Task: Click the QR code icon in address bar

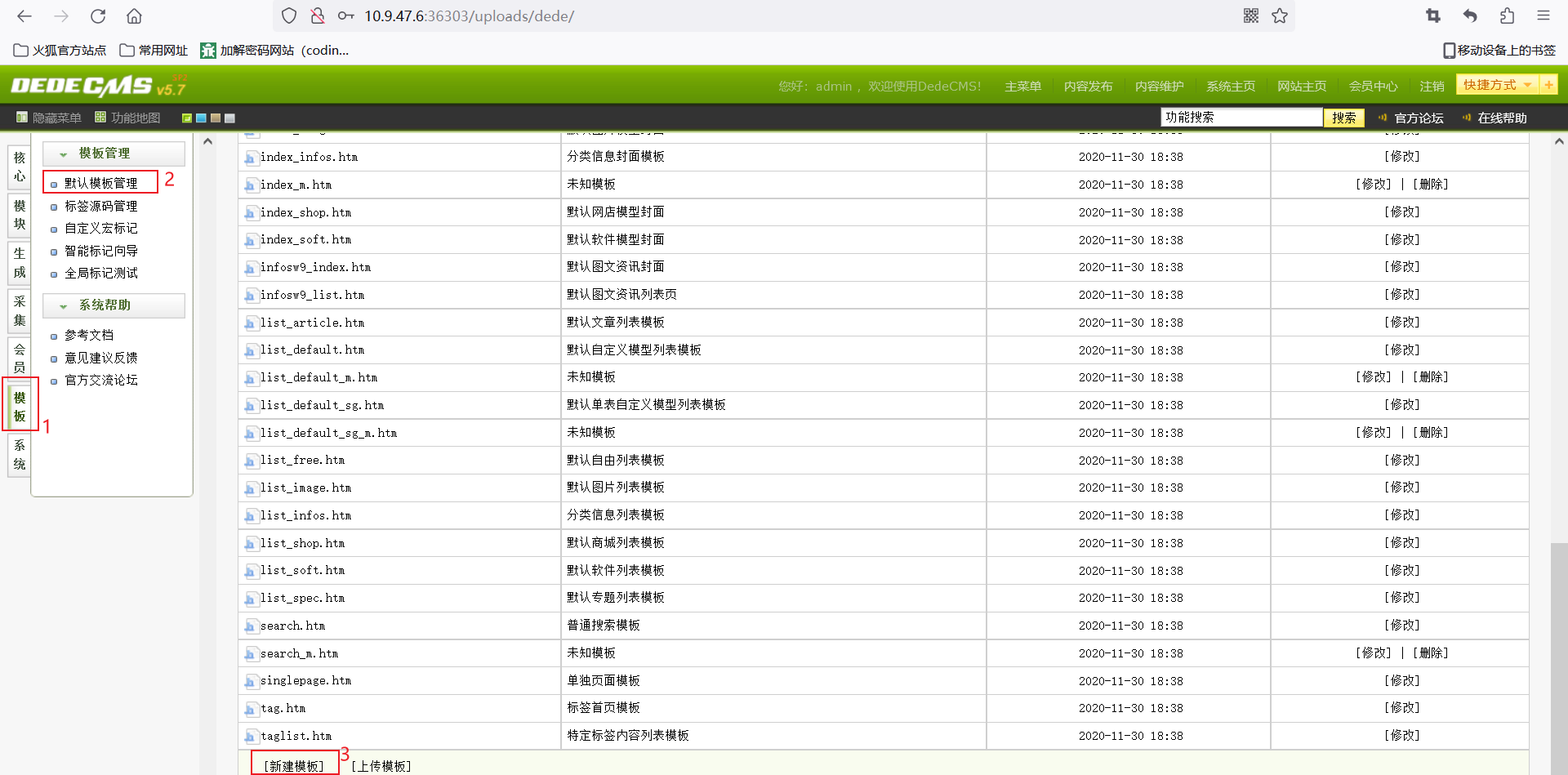Action: pyautogui.click(x=1250, y=16)
